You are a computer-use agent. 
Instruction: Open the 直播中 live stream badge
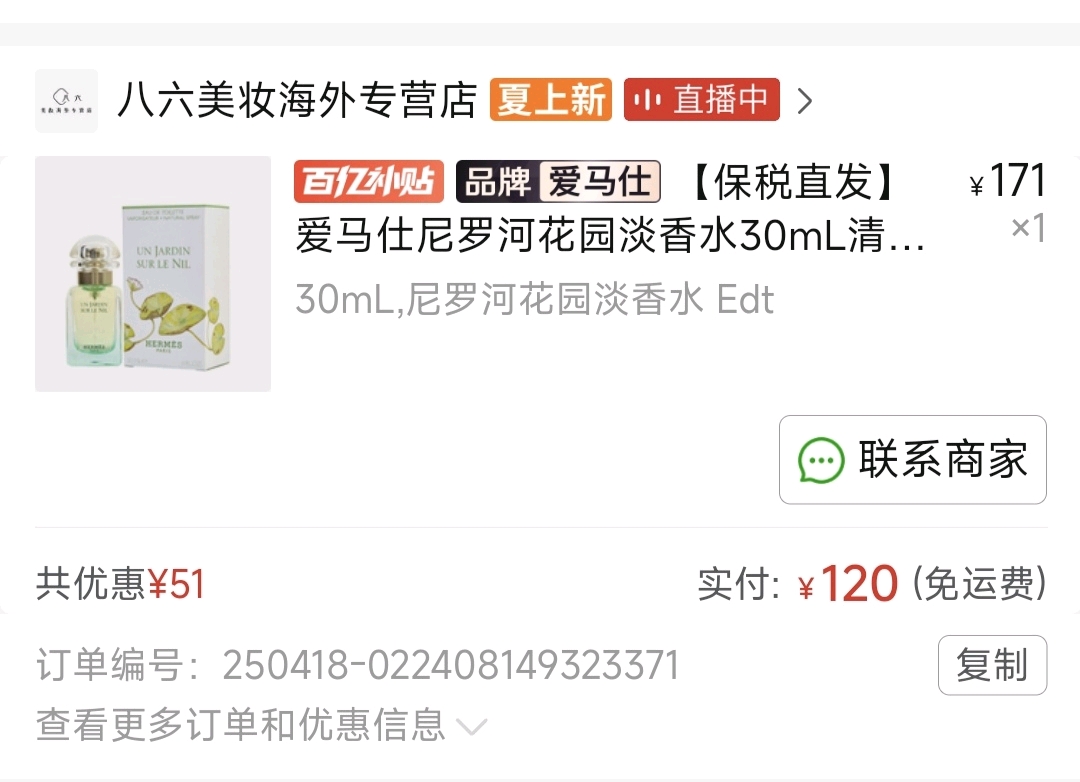702,100
